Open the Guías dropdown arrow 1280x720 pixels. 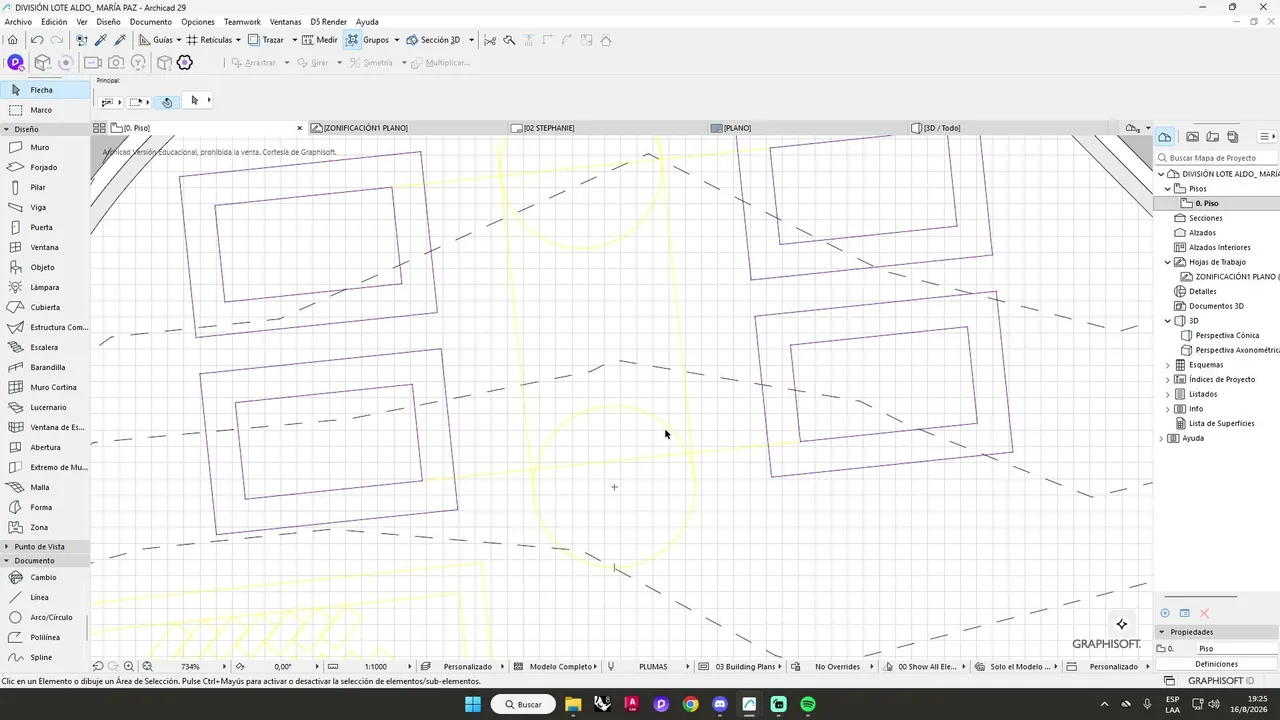click(x=179, y=40)
